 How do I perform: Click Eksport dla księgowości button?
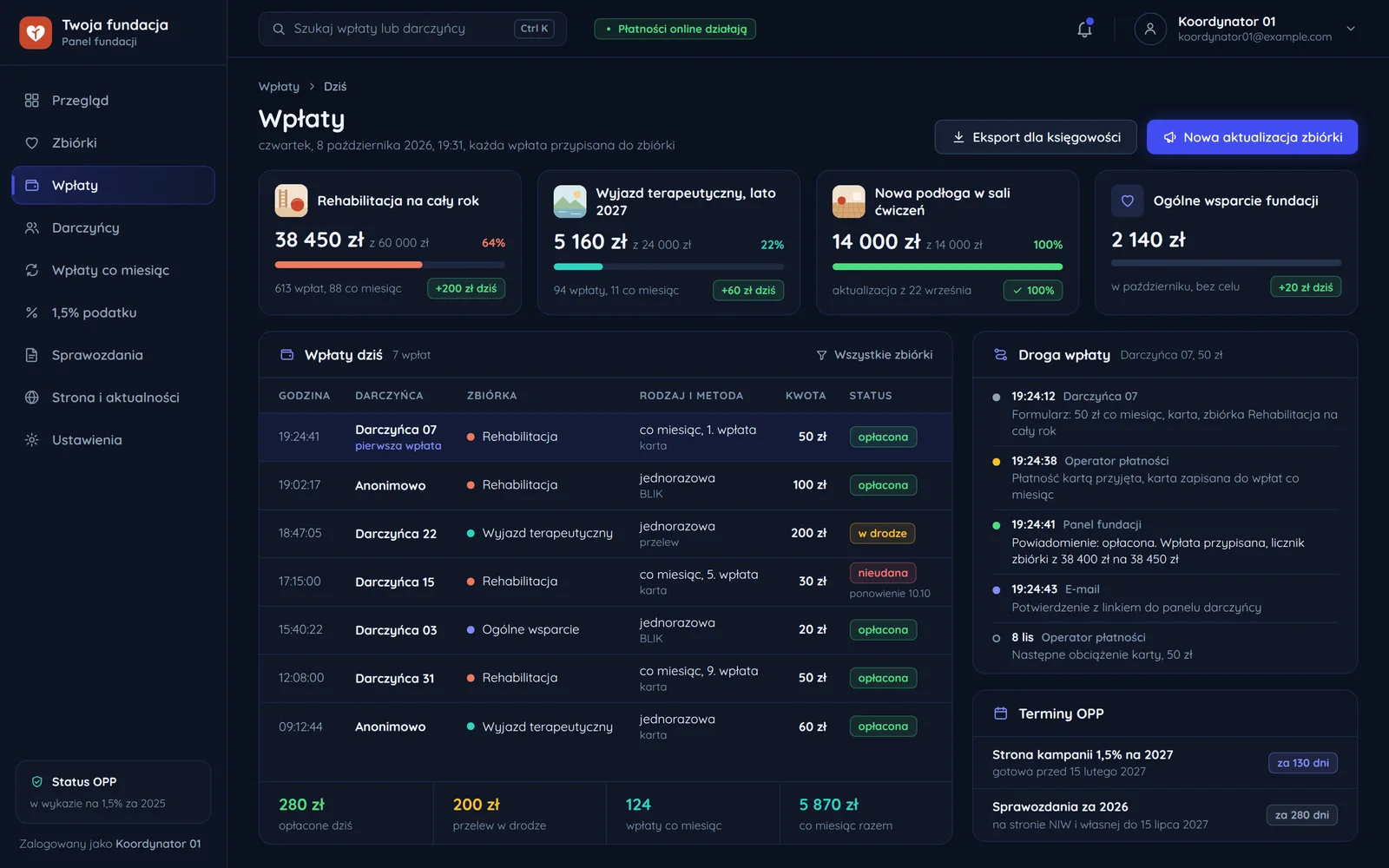coord(1036,137)
